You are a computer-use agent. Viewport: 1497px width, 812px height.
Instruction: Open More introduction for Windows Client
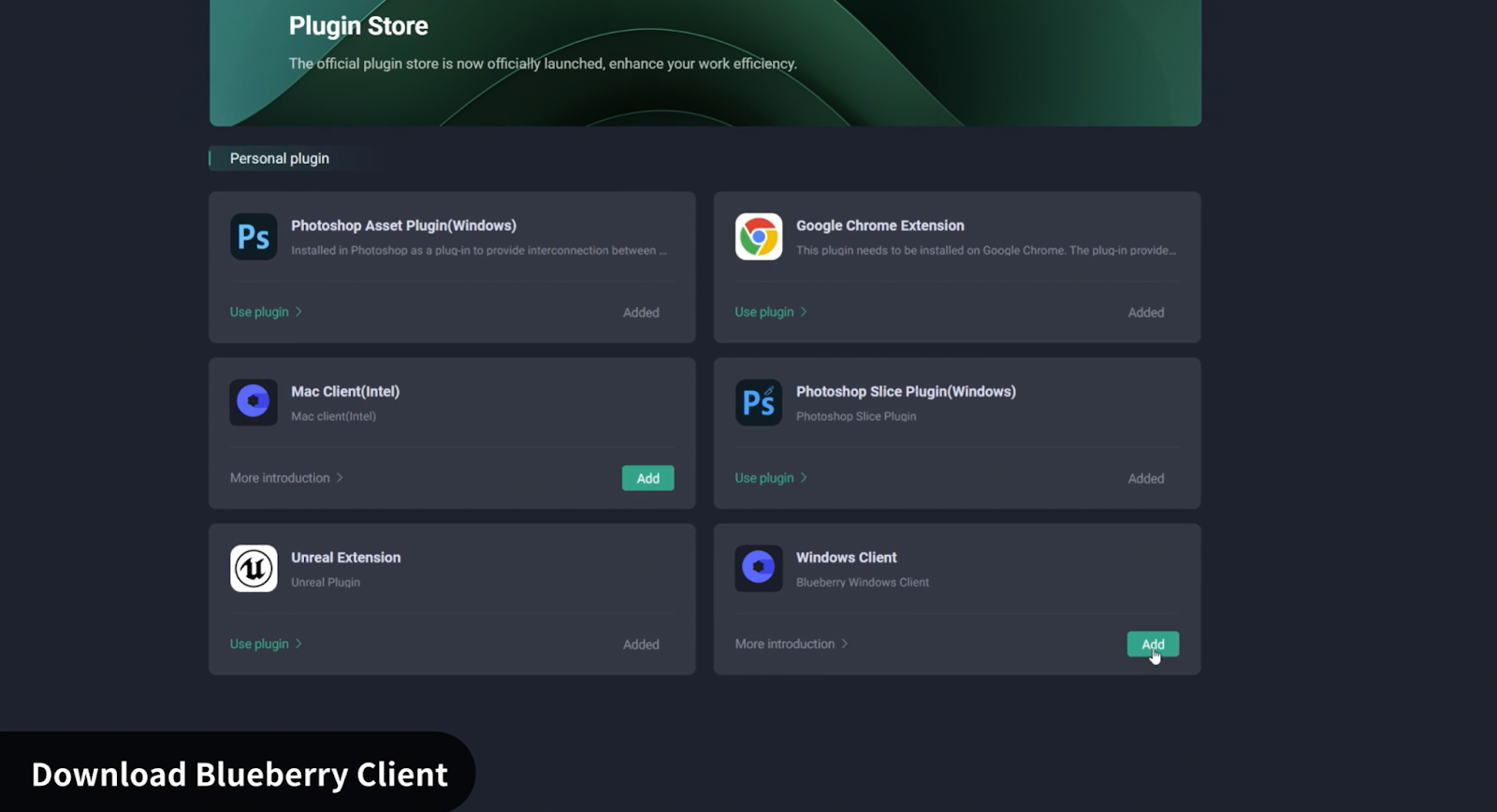point(792,644)
